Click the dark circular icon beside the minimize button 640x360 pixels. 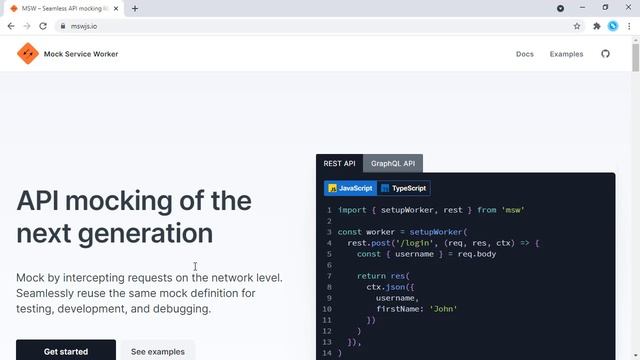pyautogui.click(x=560, y=8)
